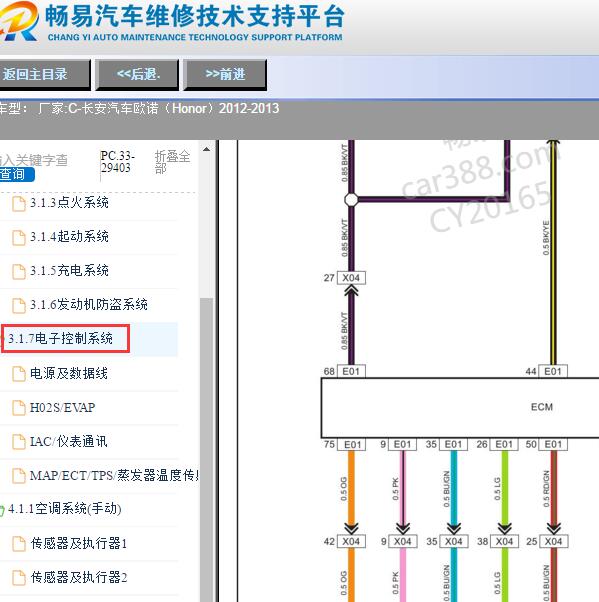Click the E01 connector at pin 68

tap(351, 371)
